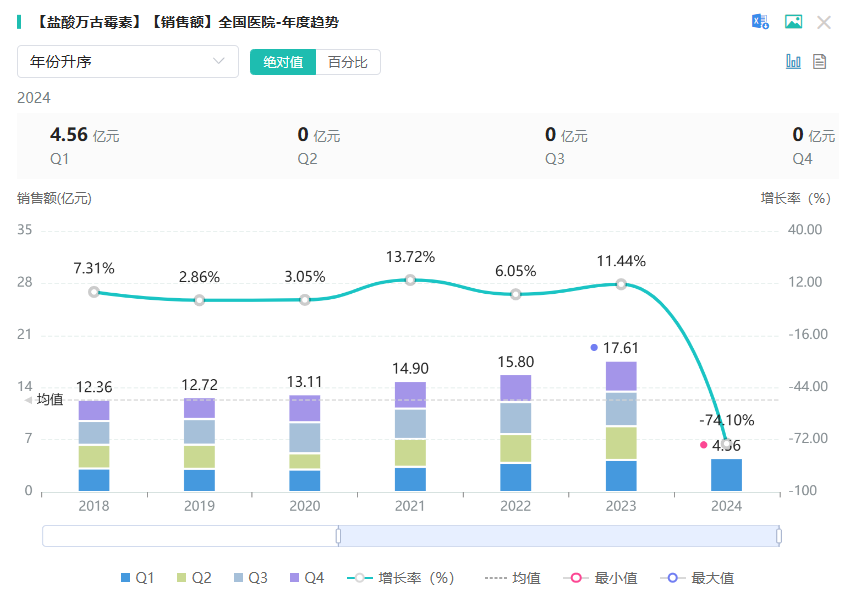This screenshot has width=852, height=601.
Task: Switch to bar chart view icon
Action: 793,61
